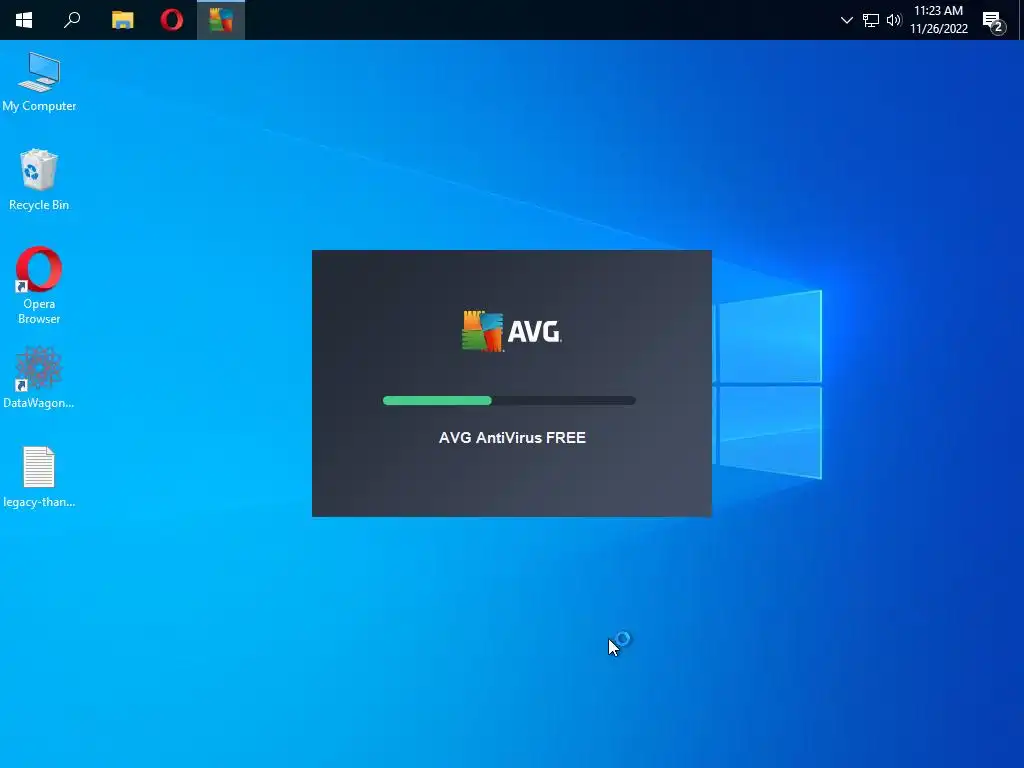Click the 11/26/2022 date in tray
Screen dimensions: 1024x768
[x=938, y=29]
